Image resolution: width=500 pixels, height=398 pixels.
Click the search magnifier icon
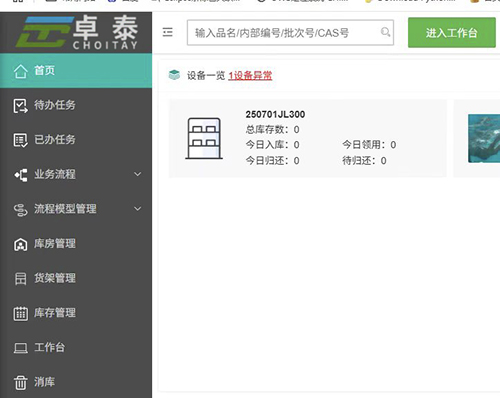[385, 32]
